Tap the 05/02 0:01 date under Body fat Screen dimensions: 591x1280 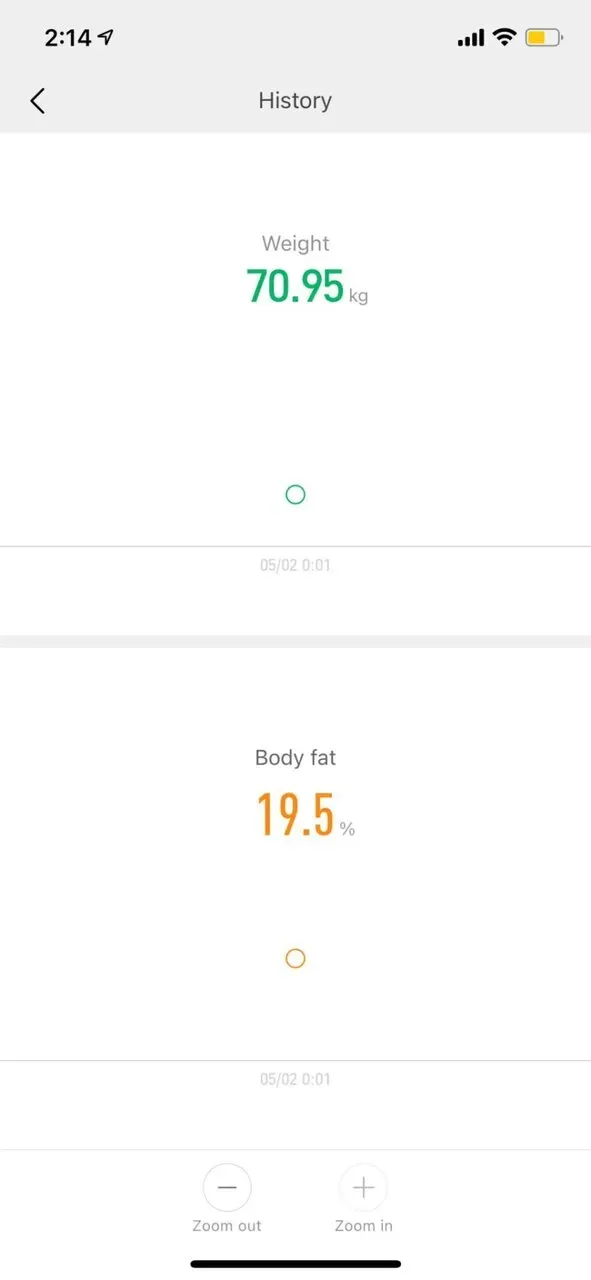[x=295, y=1078]
